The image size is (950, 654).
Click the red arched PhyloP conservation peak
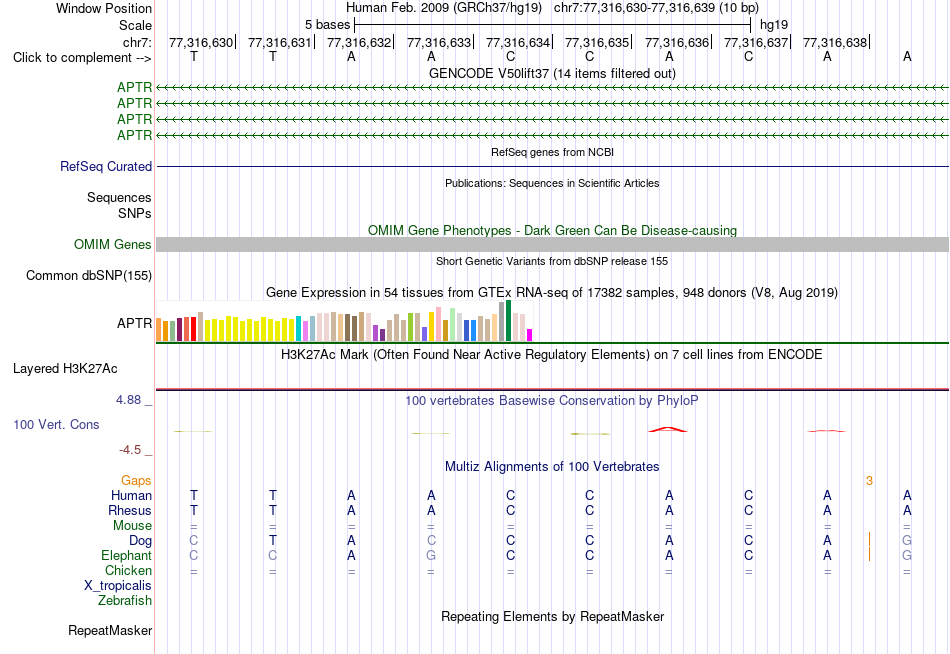pyautogui.click(x=668, y=429)
